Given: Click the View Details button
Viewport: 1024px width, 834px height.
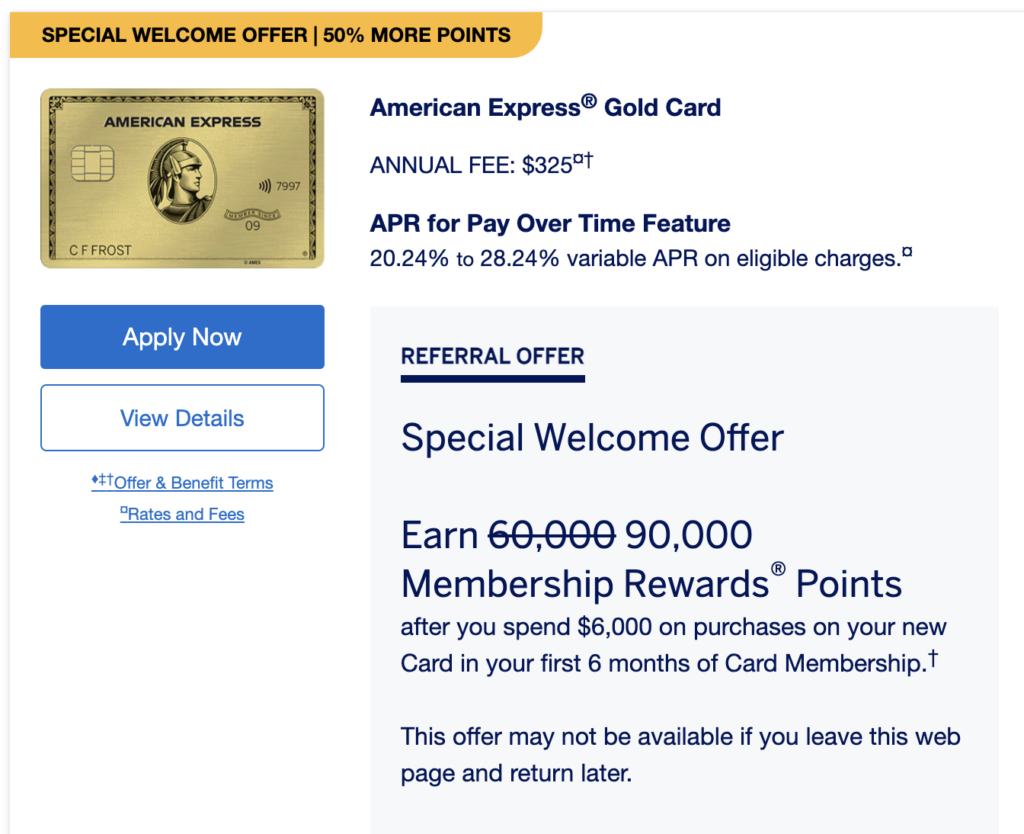Looking at the screenshot, I should pyautogui.click(x=182, y=417).
